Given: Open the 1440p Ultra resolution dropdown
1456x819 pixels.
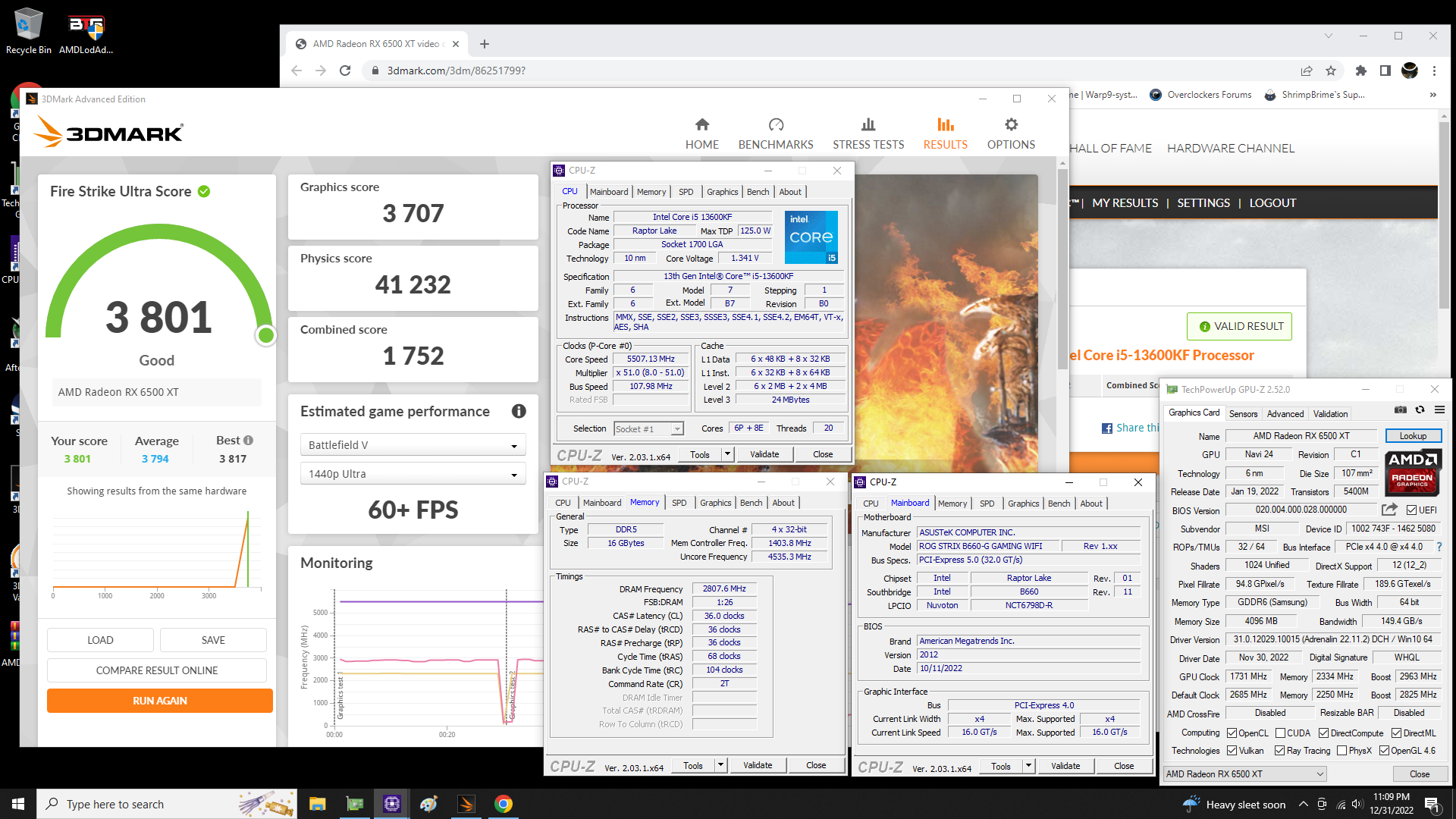Looking at the screenshot, I should point(413,474).
